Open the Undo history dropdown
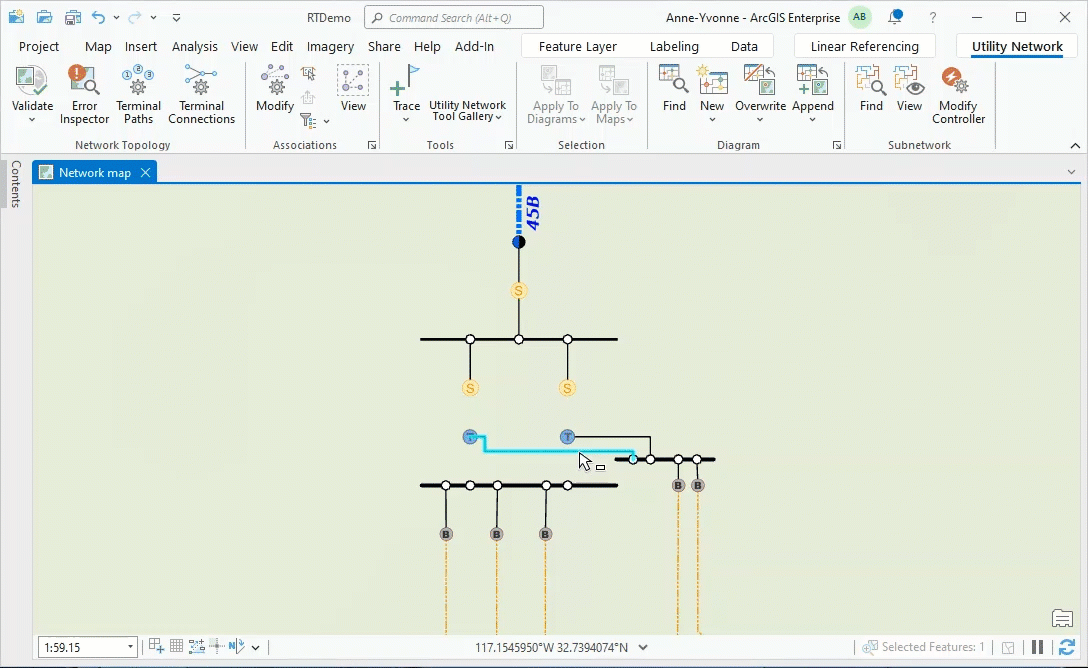Screen dimensions: 1088x668 coord(116,17)
